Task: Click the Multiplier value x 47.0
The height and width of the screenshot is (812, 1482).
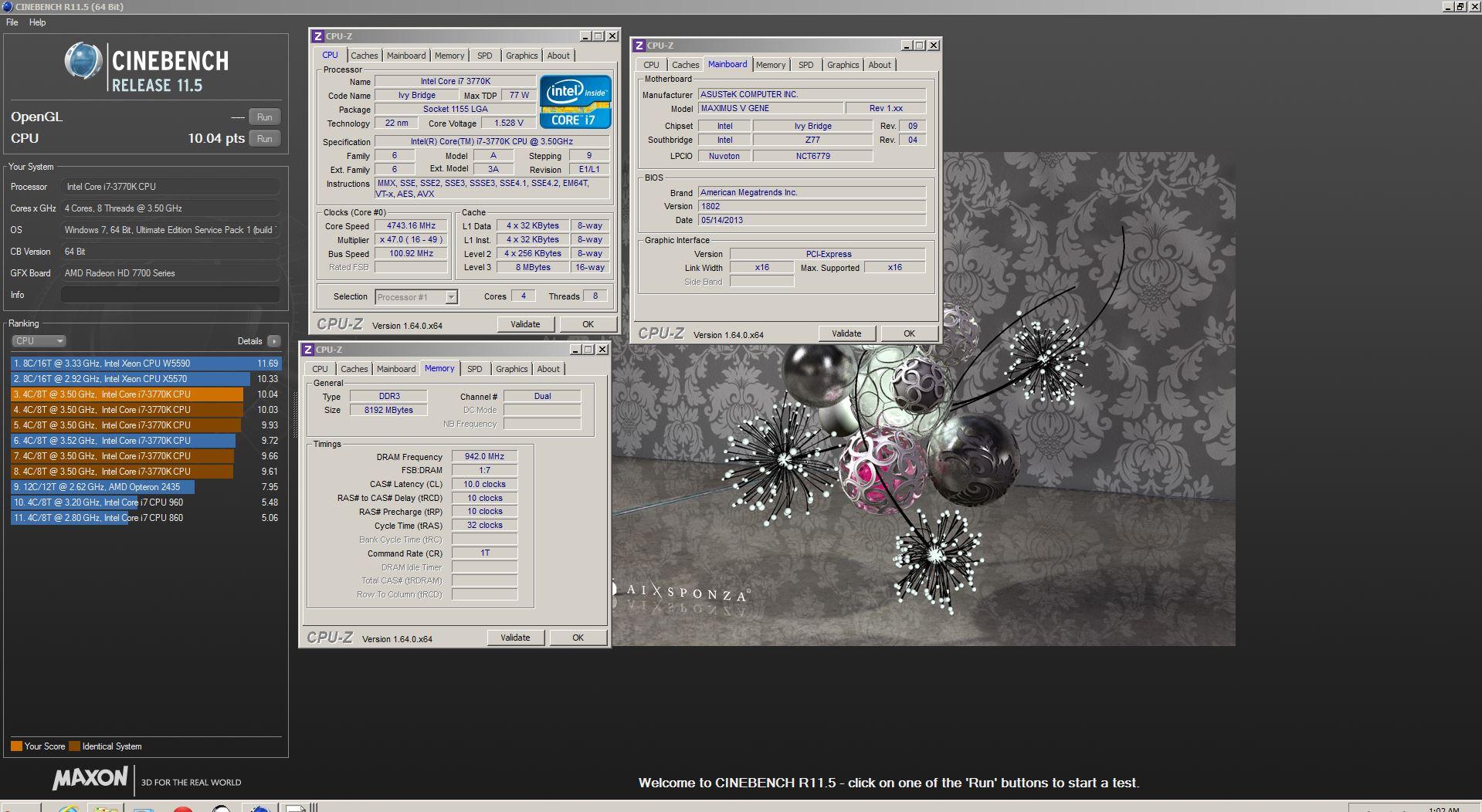Action: tap(412, 240)
